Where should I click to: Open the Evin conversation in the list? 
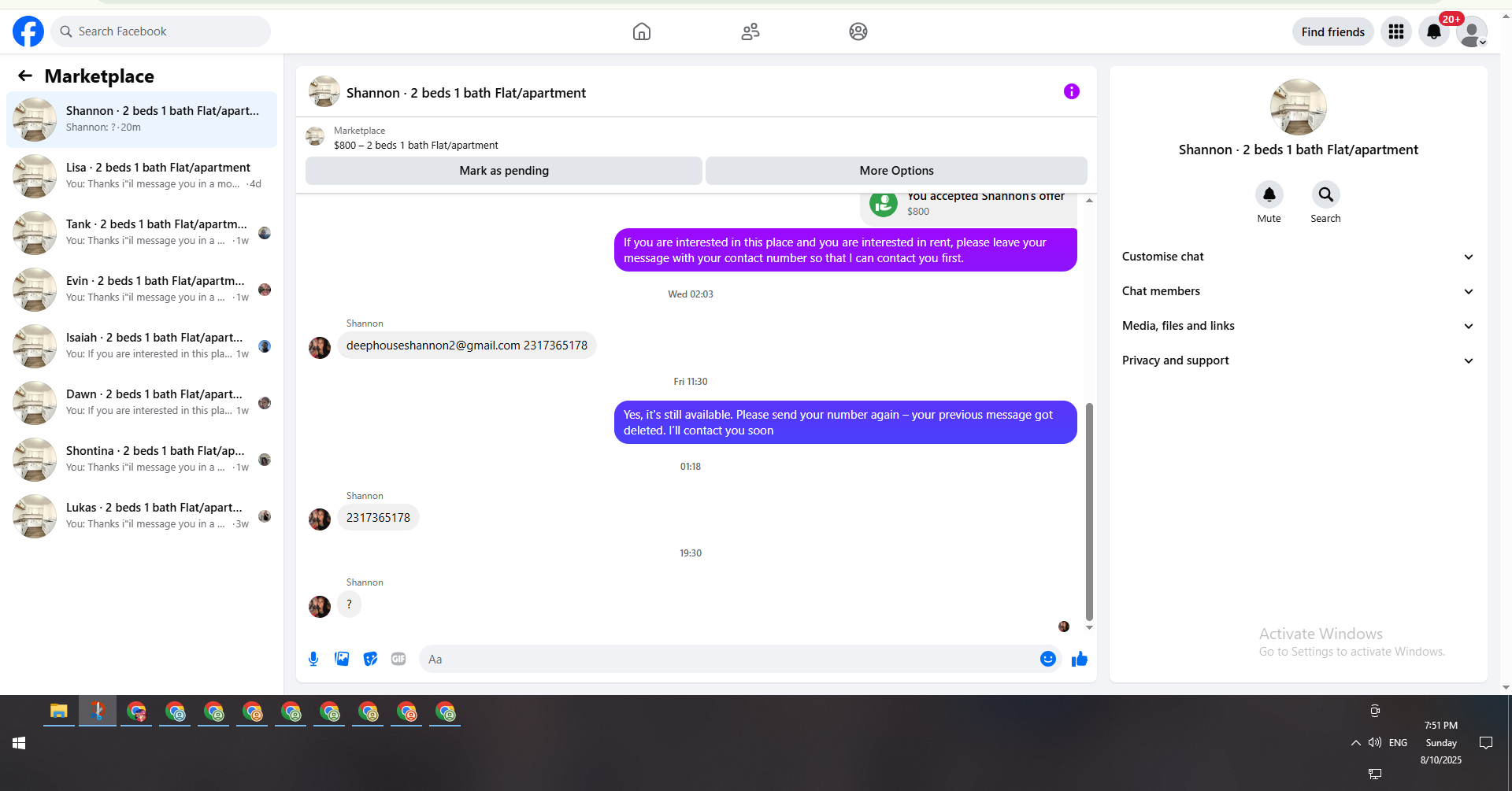coord(142,290)
